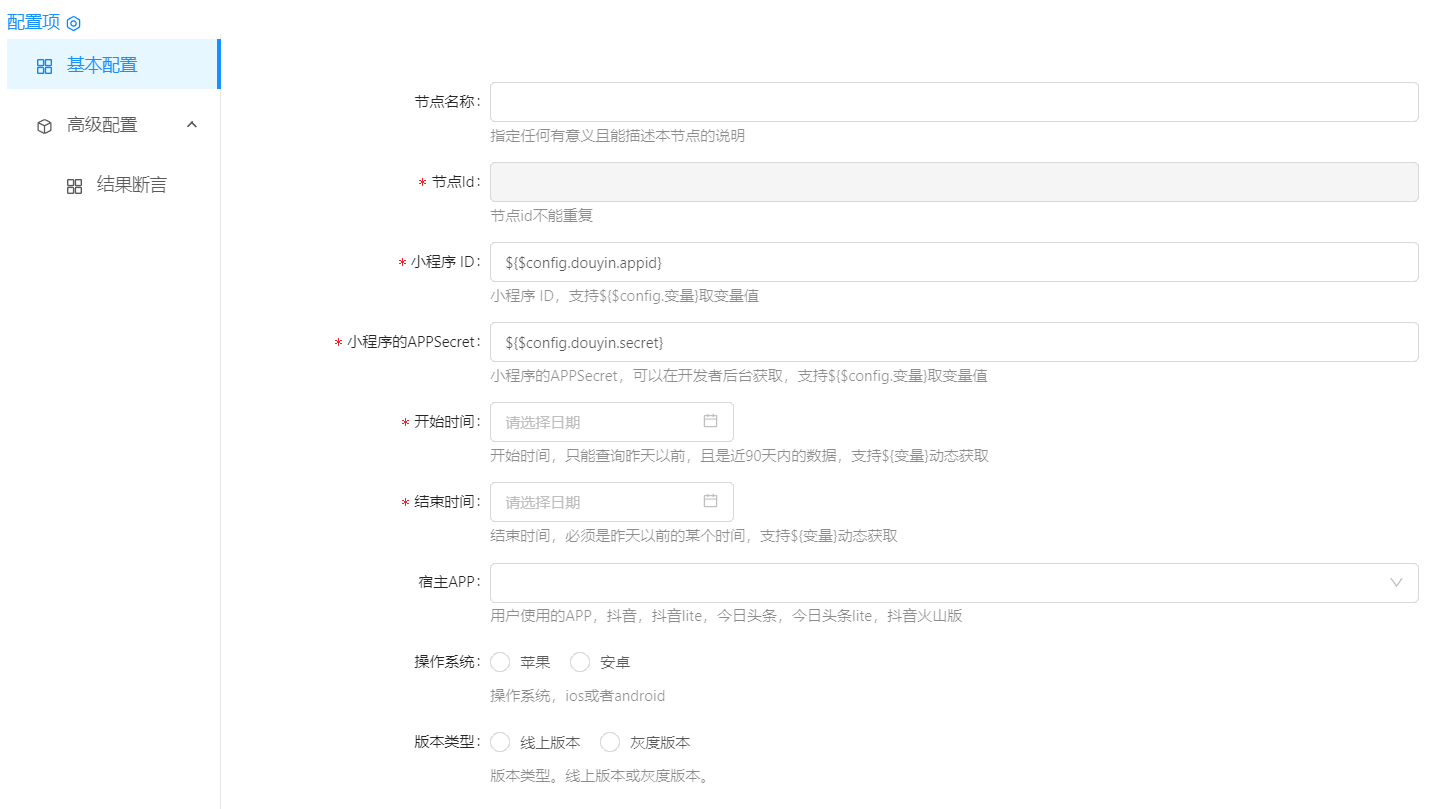Screen dimensions: 1454x809
Task: Open the 结果断言 menu item
Action: click(131, 185)
